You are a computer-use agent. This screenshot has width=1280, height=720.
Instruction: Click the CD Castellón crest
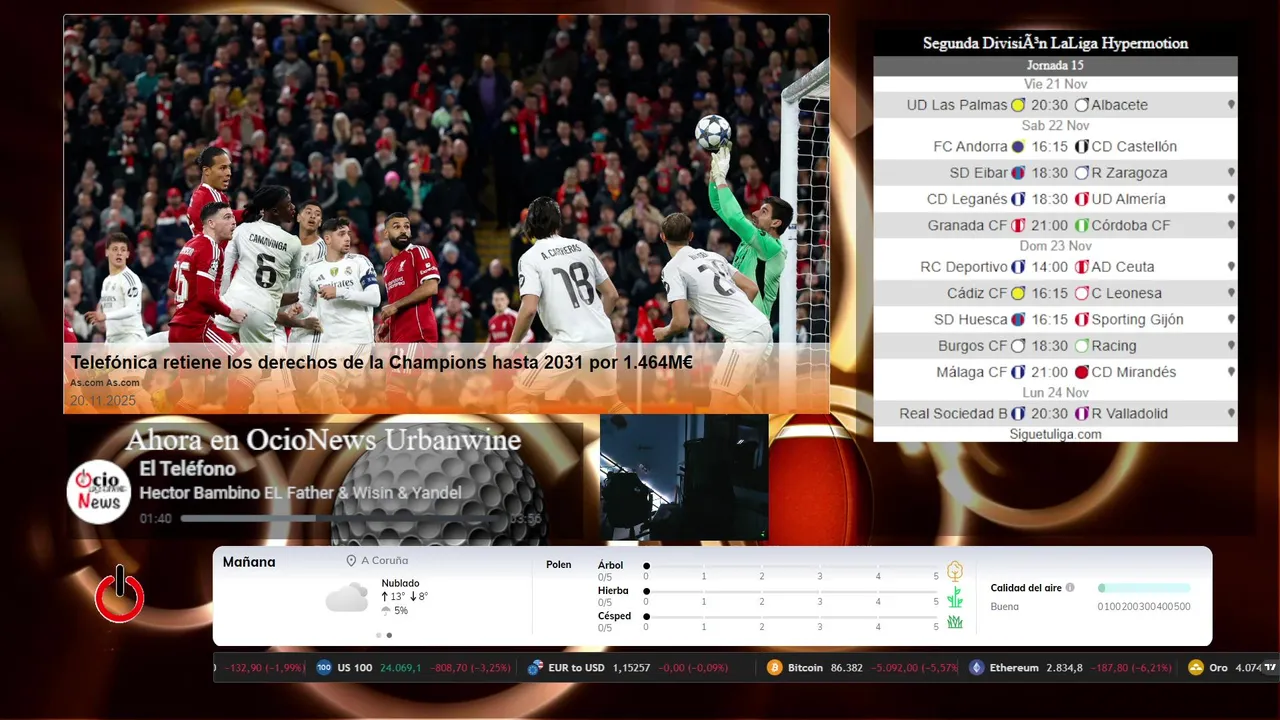pyautogui.click(x=1082, y=147)
